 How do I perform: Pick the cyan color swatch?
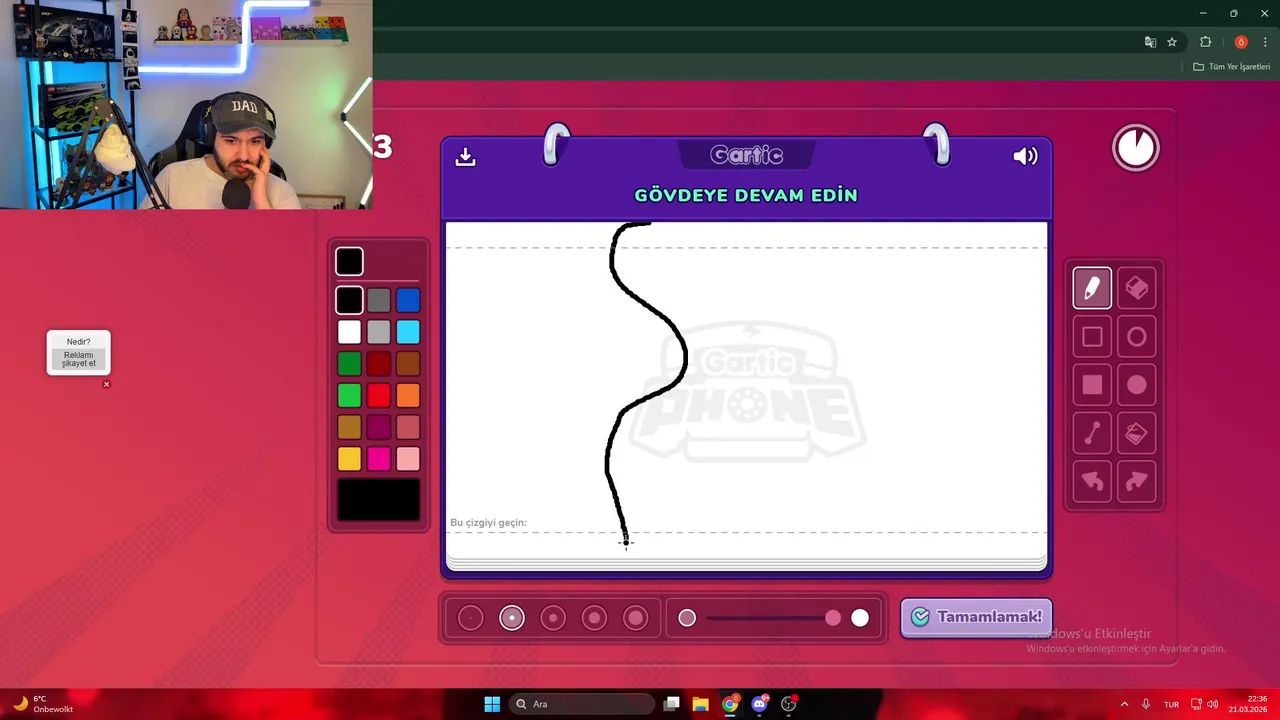408,332
